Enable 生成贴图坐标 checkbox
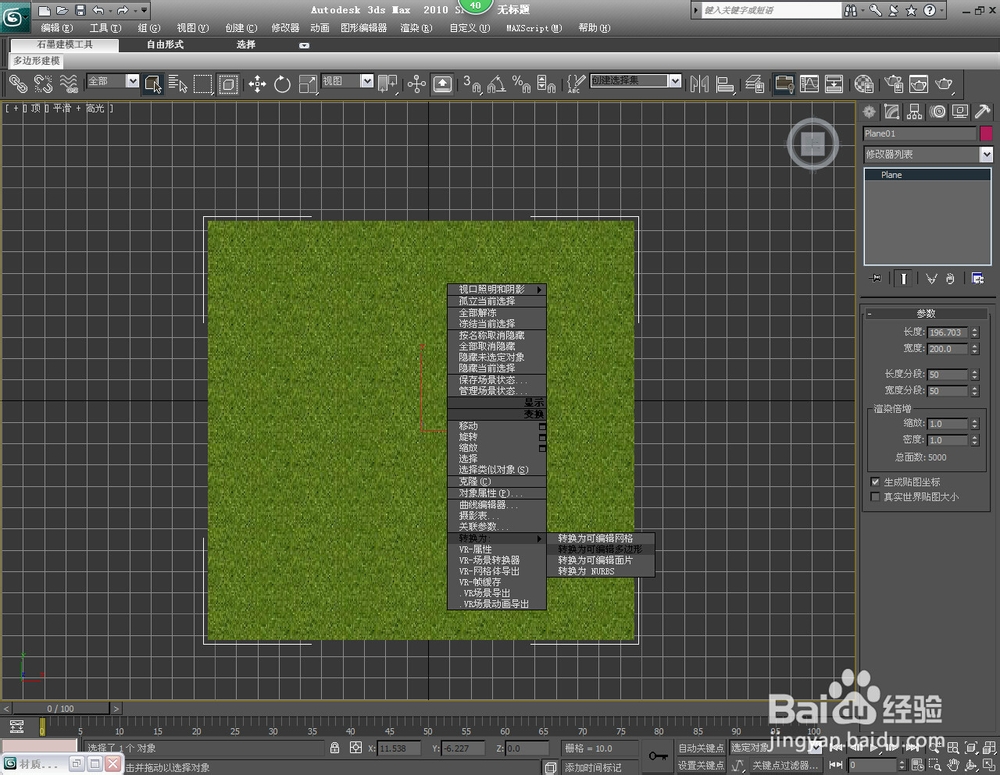The height and width of the screenshot is (775, 1000). coord(875,482)
